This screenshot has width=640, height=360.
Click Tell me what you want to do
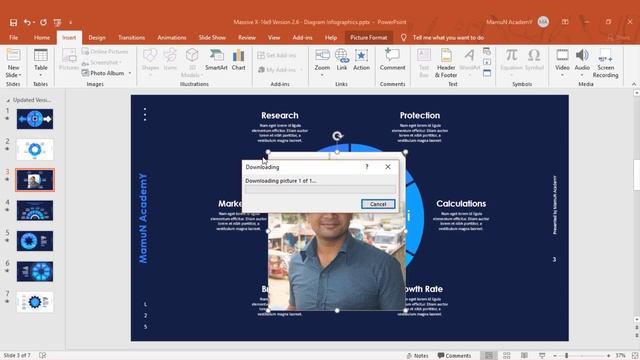point(448,38)
